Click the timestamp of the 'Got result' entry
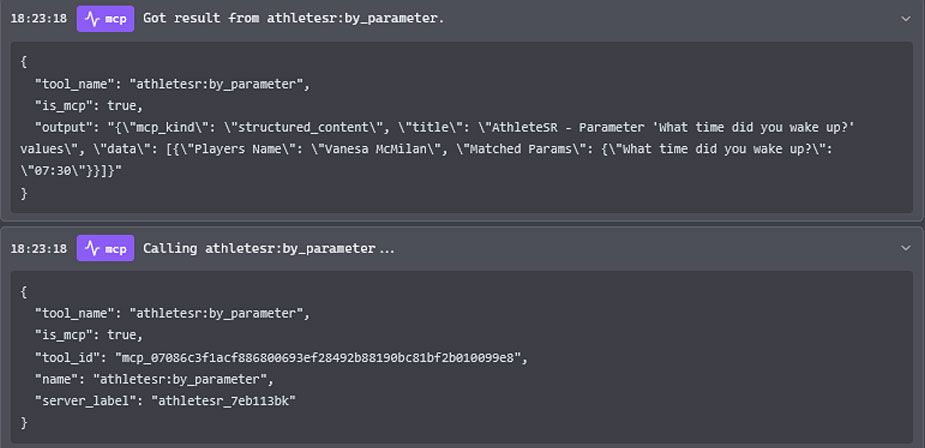925x448 pixels. click(x=39, y=18)
